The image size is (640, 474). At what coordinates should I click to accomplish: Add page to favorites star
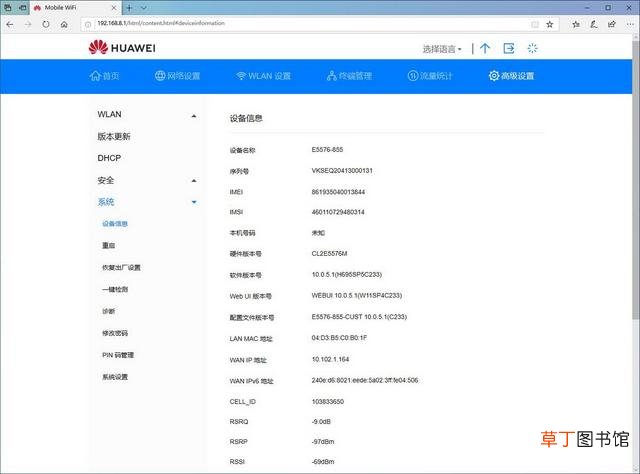[x=550, y=24]
